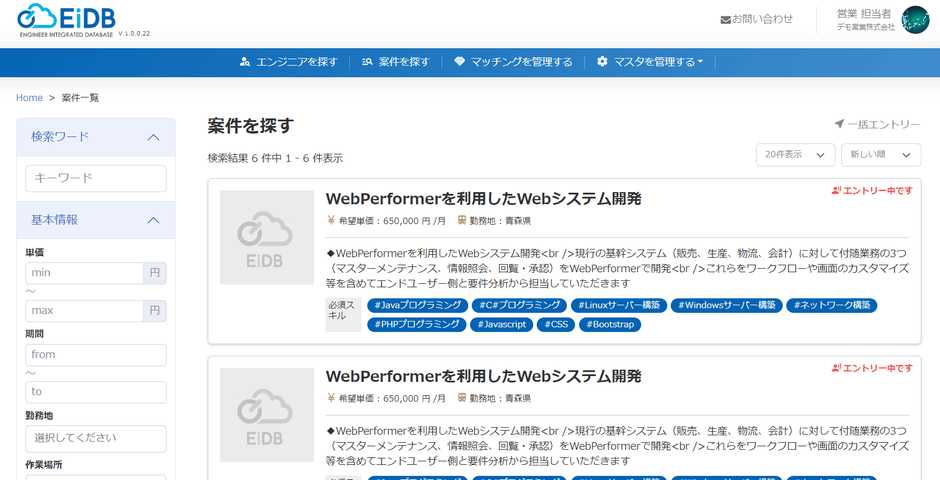Image resolution: width=940 pixels, height=480 pixels.
Task: Click the bulk entry paper plane icon
Action: pos(839,124)
